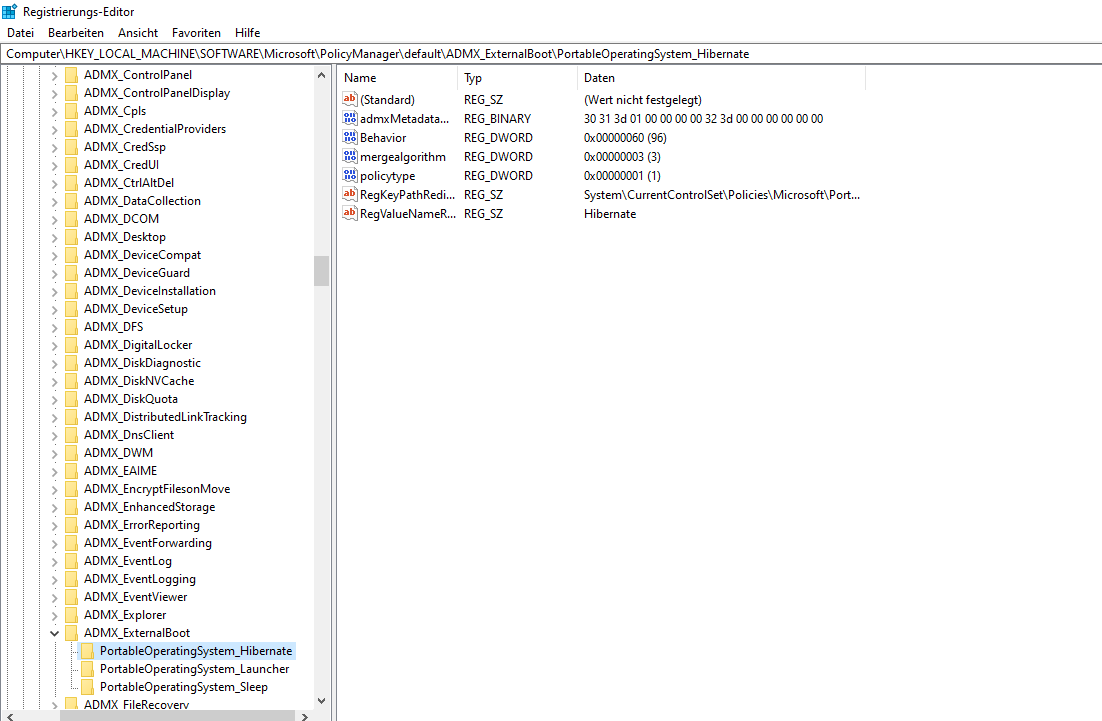Expand the ADMX_EnhancedStorage tree node
Image resolution: width=1102 pixels, height=721 pixels.
55,507
